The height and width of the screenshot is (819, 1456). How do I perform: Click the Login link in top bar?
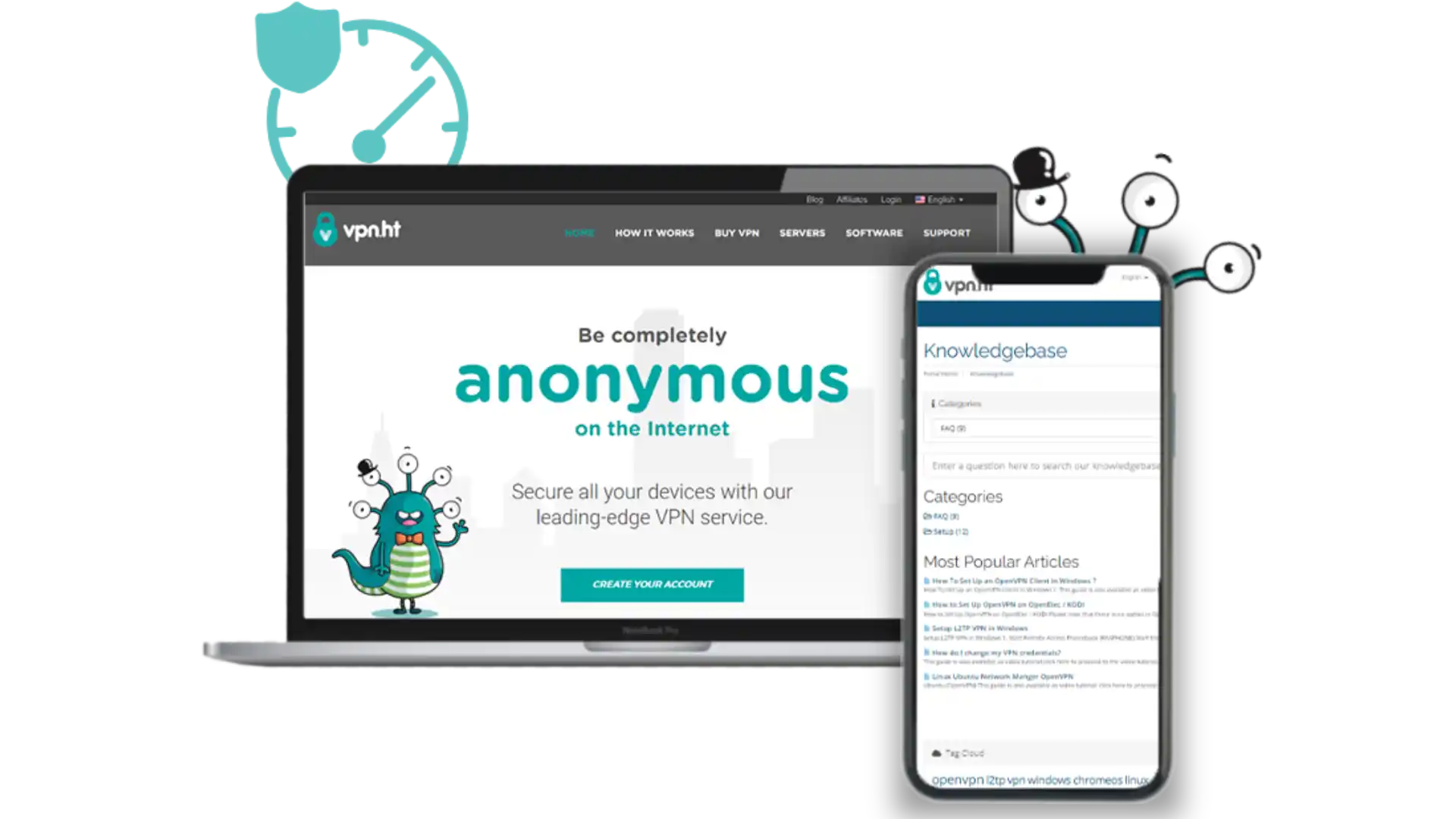point(891,199)
